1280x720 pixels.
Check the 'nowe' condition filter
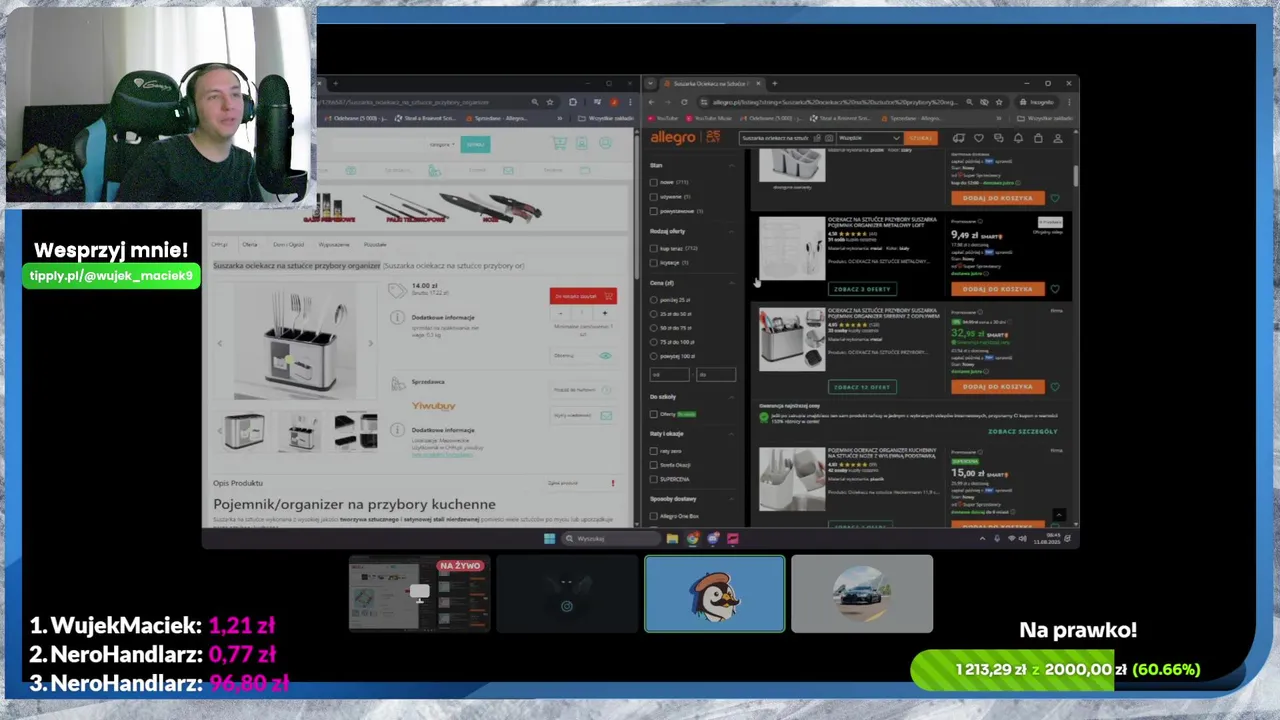[x=654, y=182]
